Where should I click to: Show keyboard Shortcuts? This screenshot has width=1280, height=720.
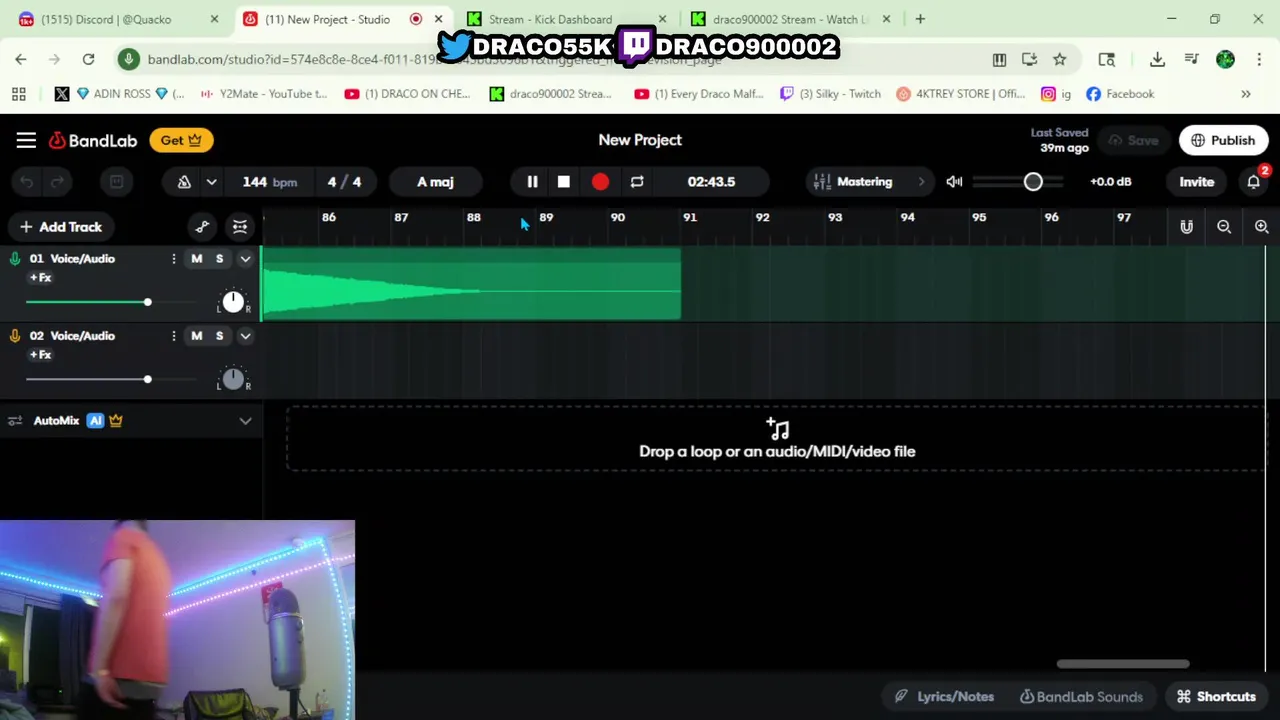pyautogui.click(x=1216, y=697)
